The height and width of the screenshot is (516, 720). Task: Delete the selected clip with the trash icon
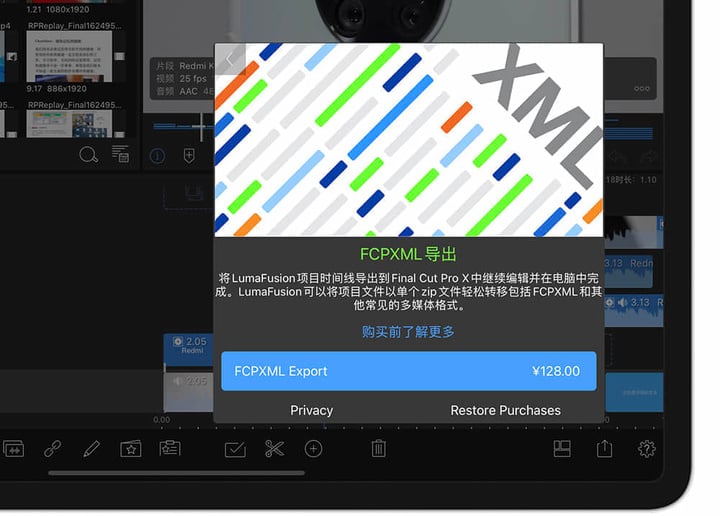point(378,449)
